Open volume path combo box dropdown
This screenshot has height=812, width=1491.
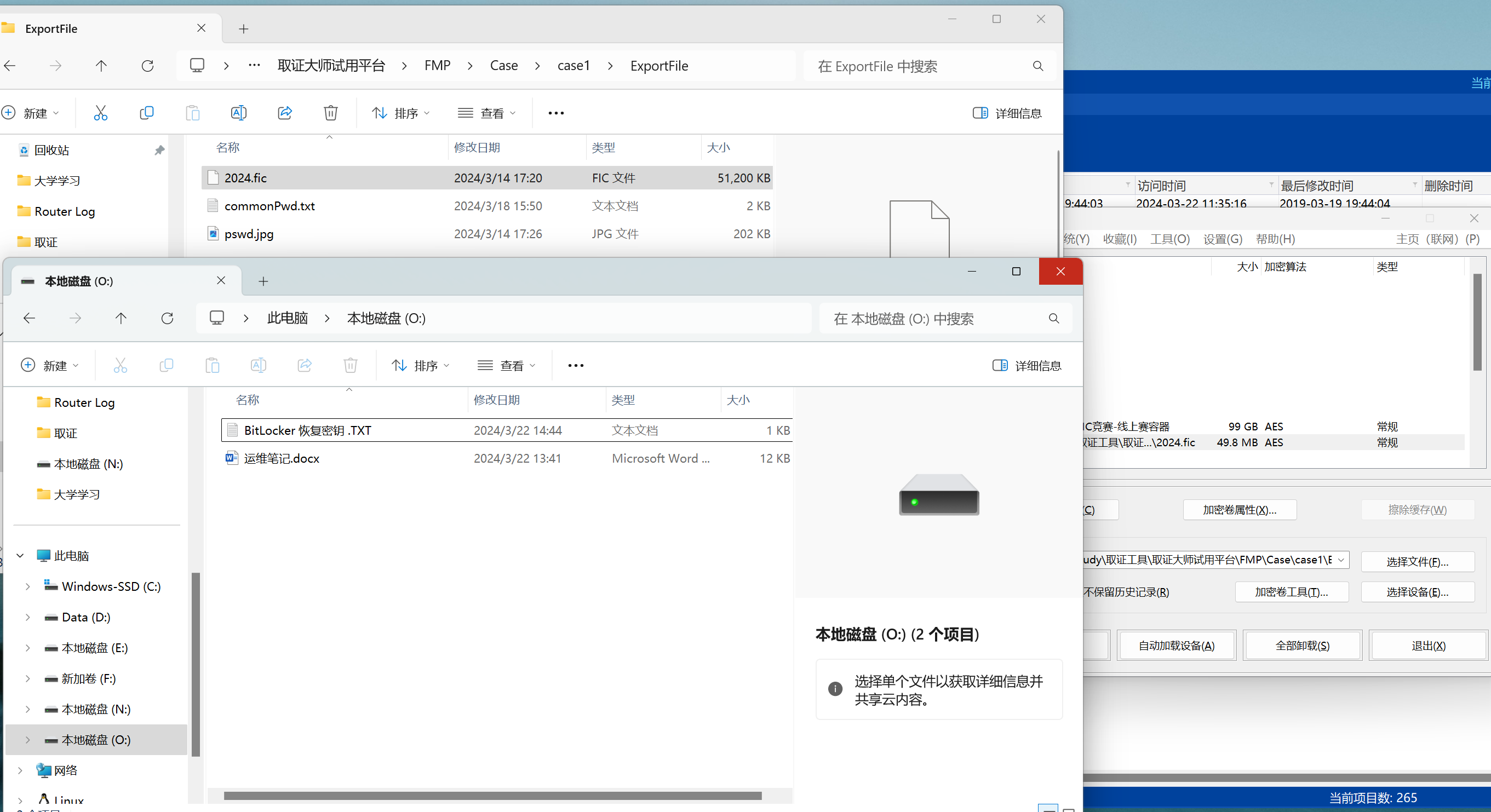pos(1341,560)
